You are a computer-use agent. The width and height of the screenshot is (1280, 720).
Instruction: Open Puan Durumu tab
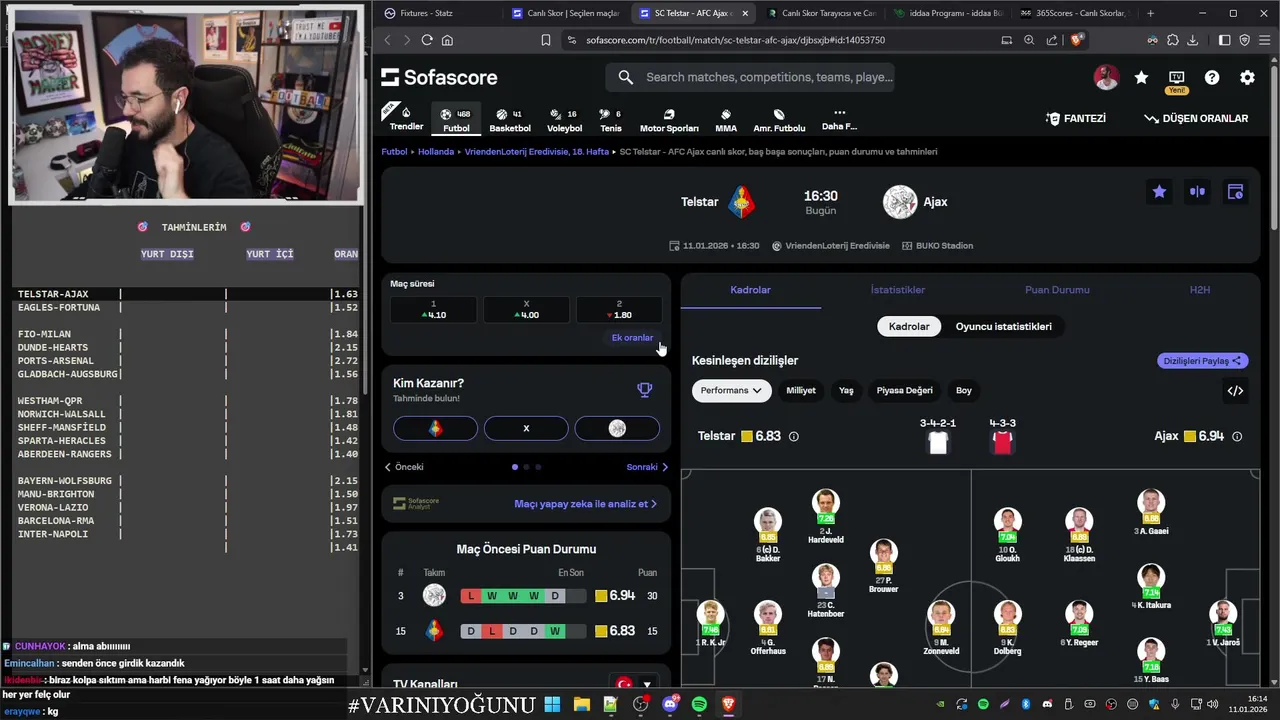1057,290
